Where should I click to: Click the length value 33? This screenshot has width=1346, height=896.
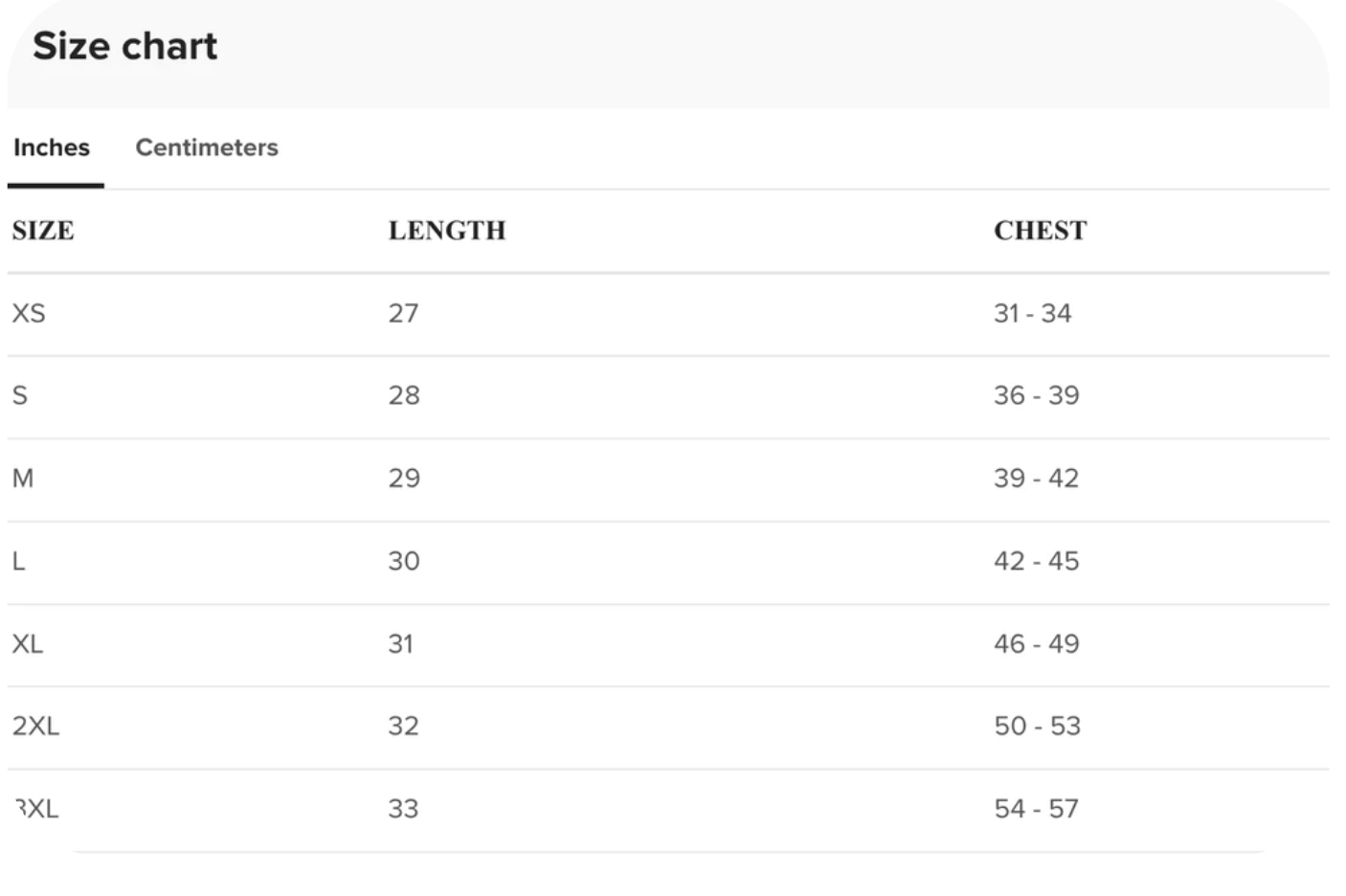pos(403,809)
